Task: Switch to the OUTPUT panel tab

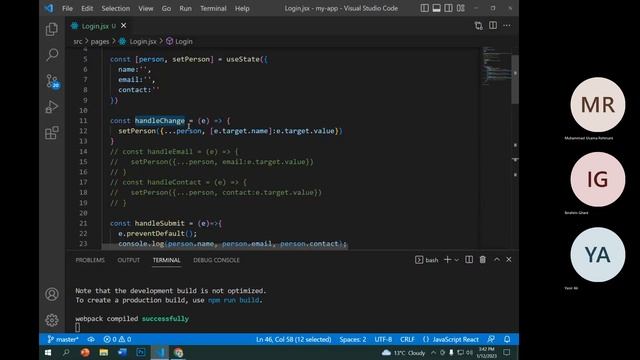Action: click(x=129, y=260)
